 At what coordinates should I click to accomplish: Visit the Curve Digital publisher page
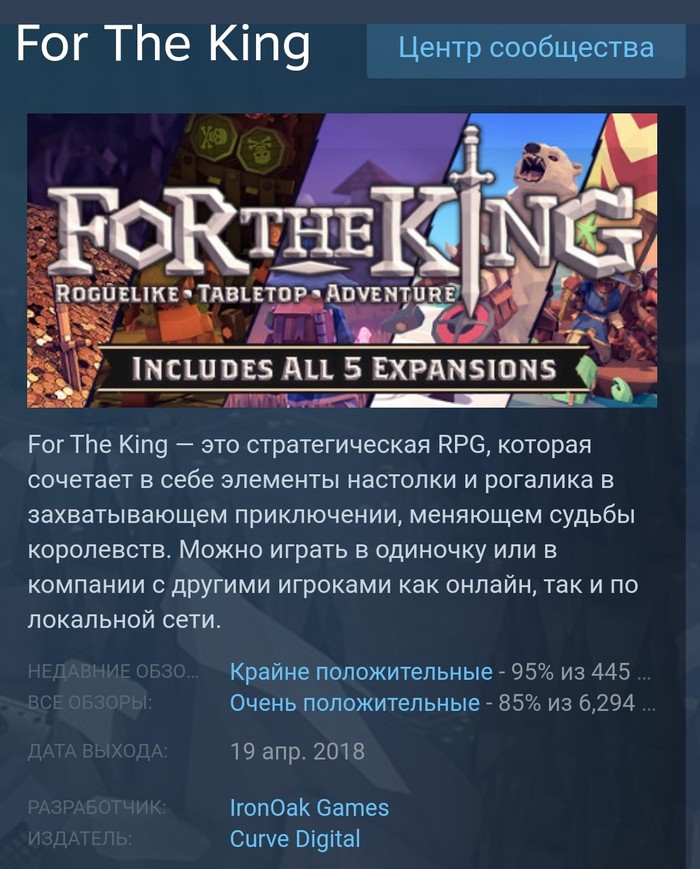295,839
